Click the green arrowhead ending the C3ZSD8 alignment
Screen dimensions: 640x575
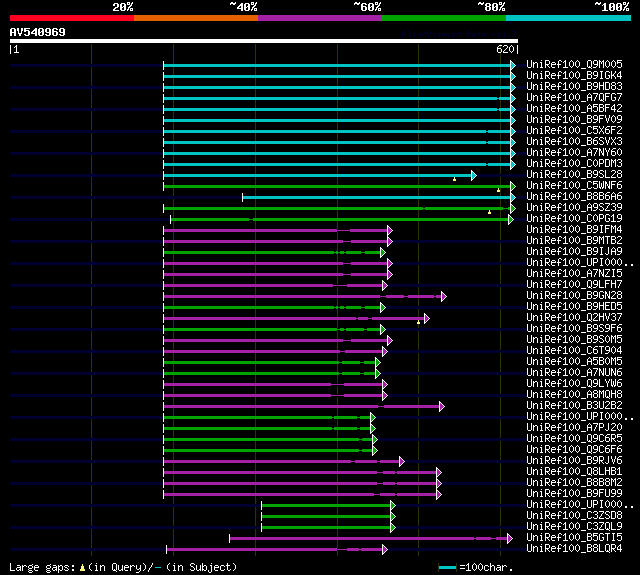point(393,517)
